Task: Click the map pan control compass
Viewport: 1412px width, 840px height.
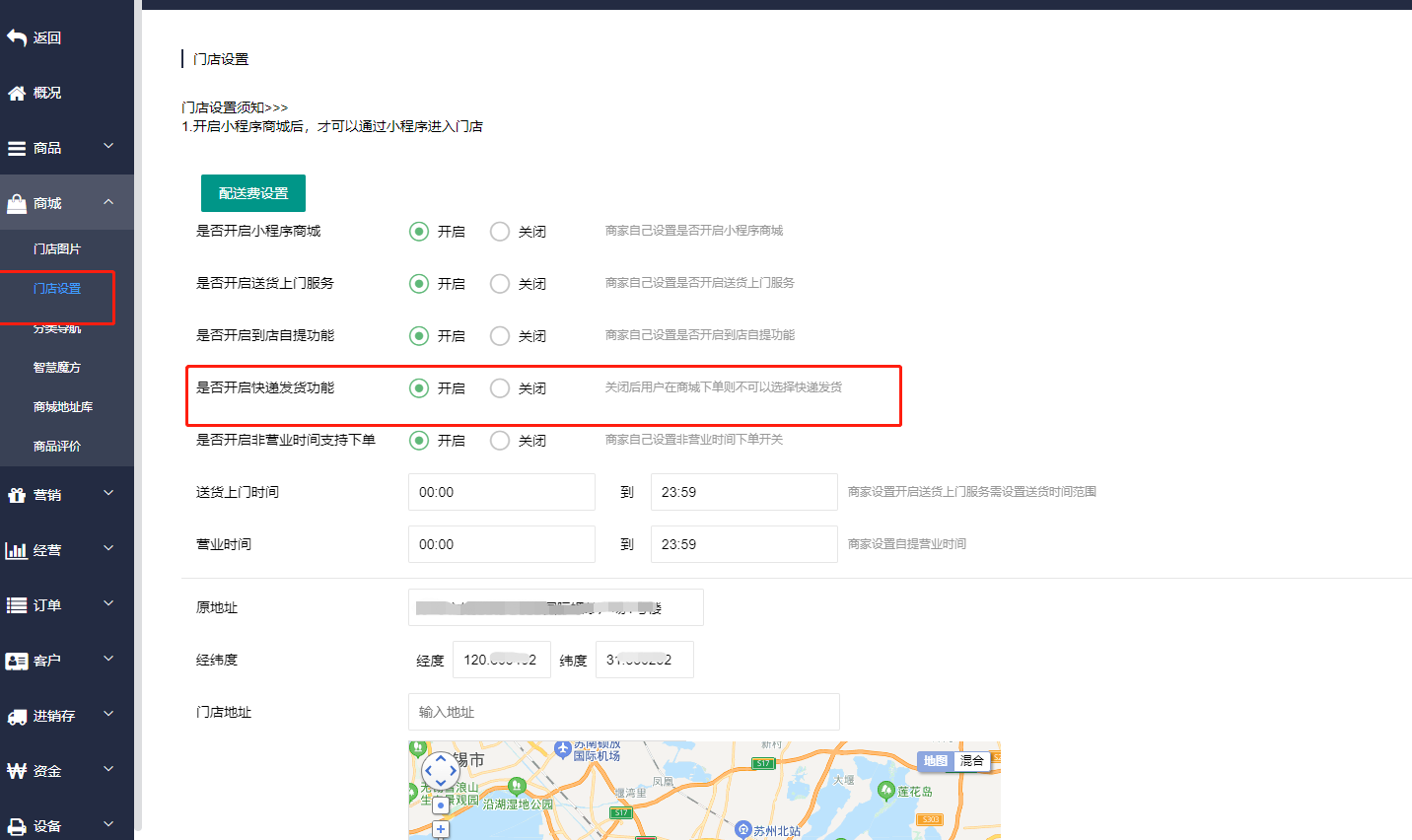Action: pos(440,770)
